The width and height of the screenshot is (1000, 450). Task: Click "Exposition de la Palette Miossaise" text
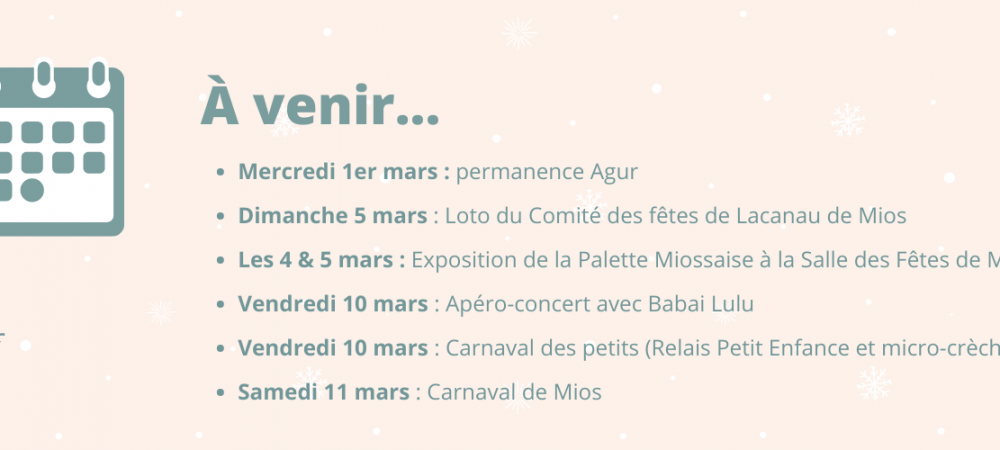click(581, 260)
